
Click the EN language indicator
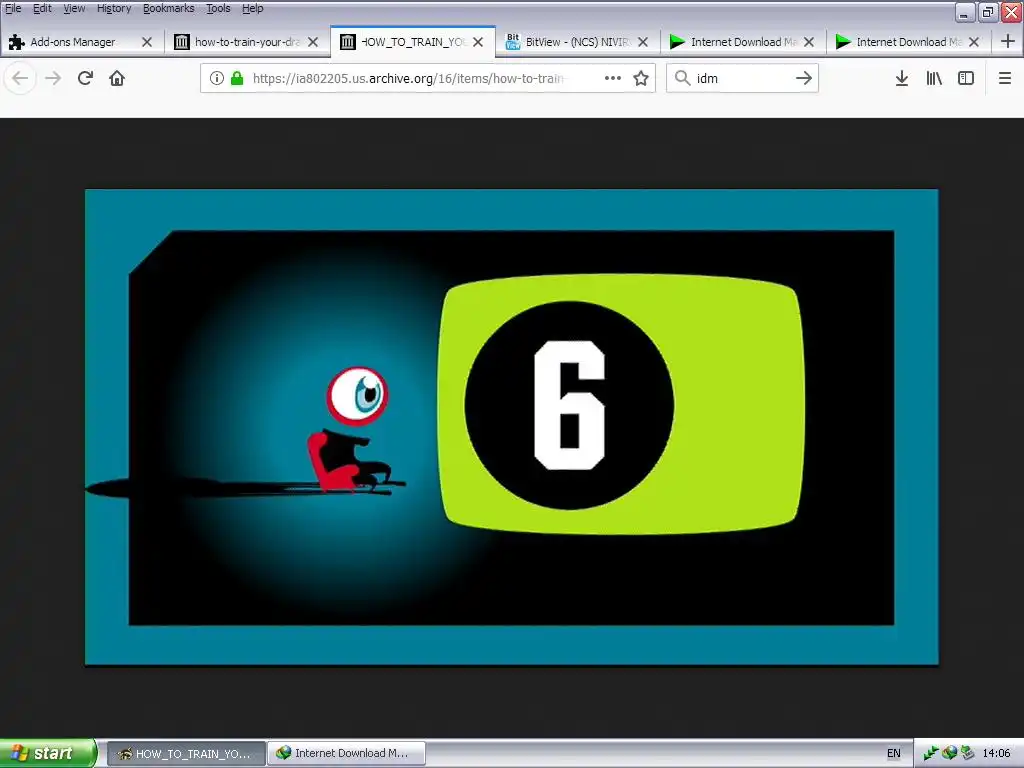point(893,753)
